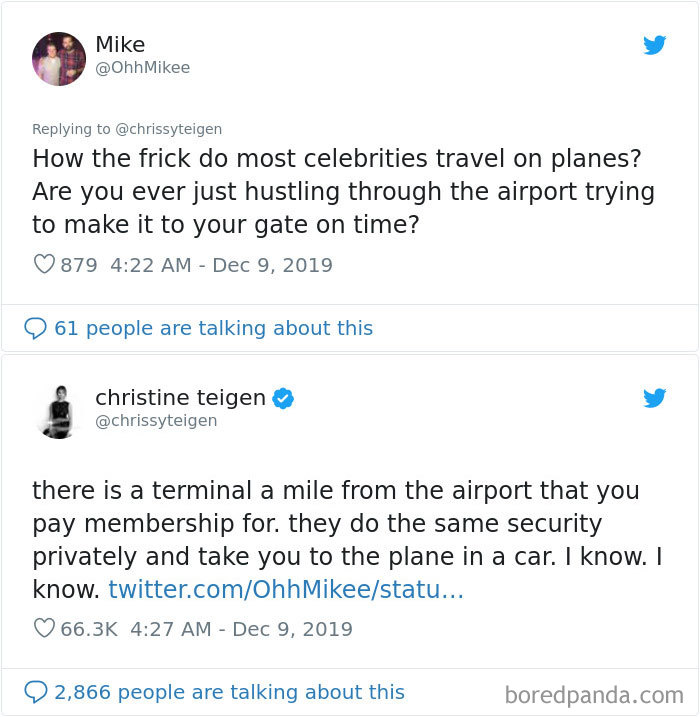Viewport: 700px width, 717px height.
Task: Click the 'Replying to @chrissyteigen' link
Action: [x=127, y=129]
